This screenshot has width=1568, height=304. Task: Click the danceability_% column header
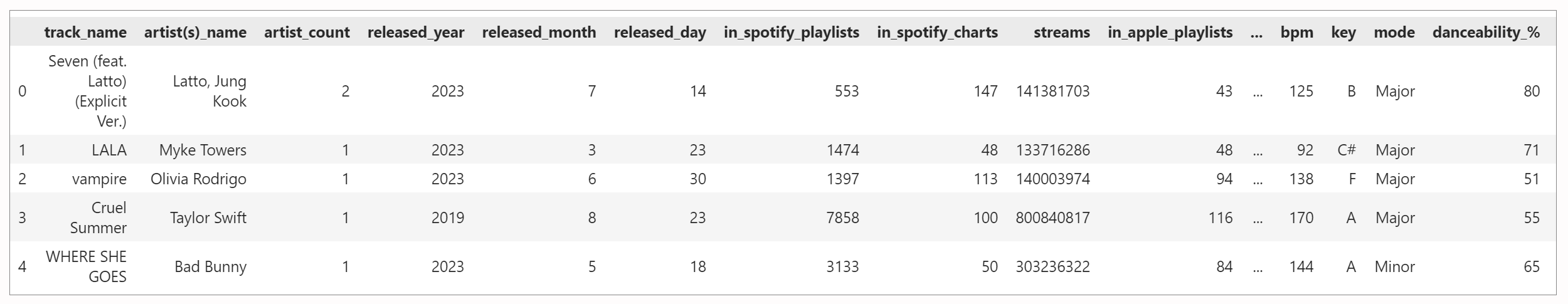tap(1485, 33)
